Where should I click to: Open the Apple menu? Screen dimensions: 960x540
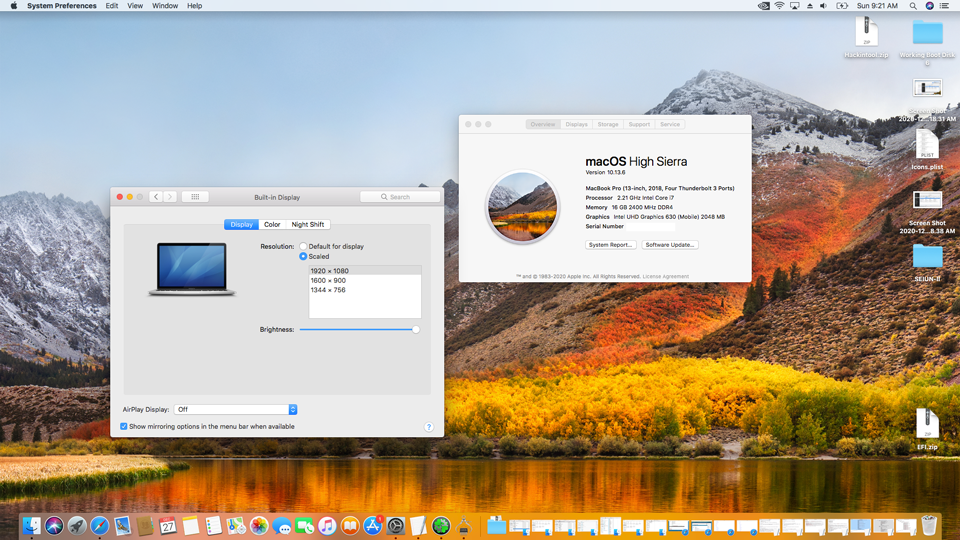(x=13, y=6)
